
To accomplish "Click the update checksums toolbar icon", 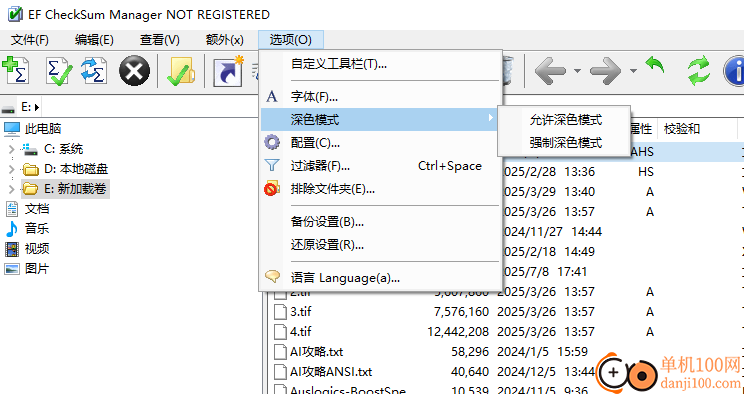I will coord(94,71).
